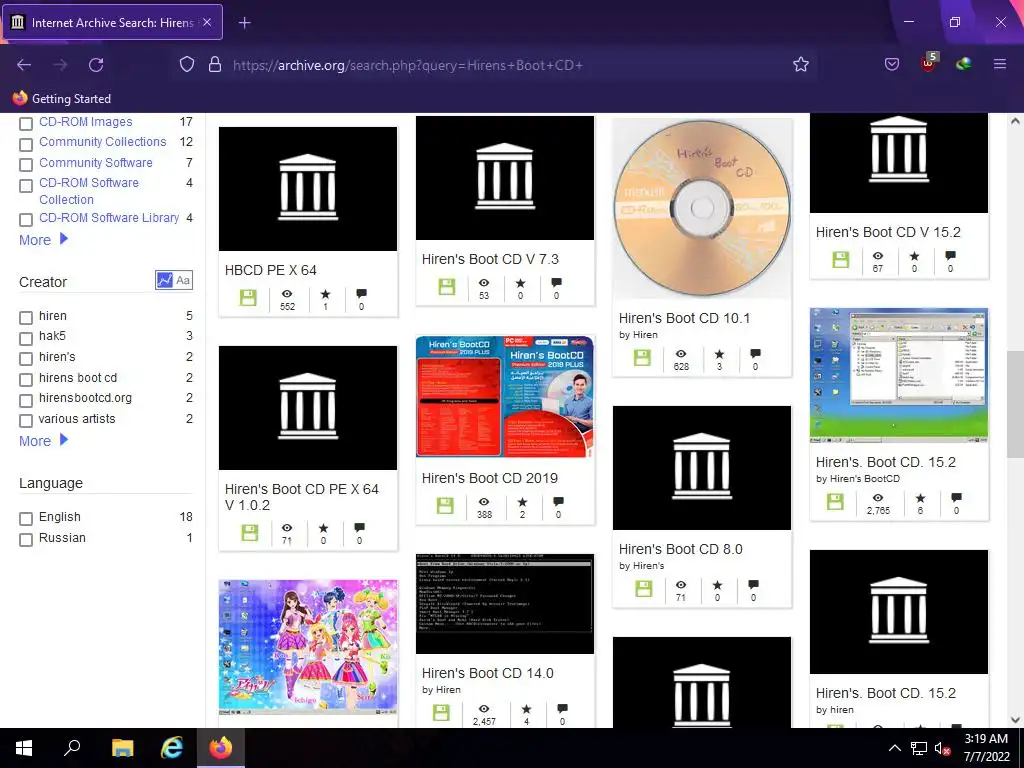Image resolution: width=1024 pixels, height=768 pixels.
Task: Click the favorites star under Hiren's Boot CD 10.1
Action: 719,355
